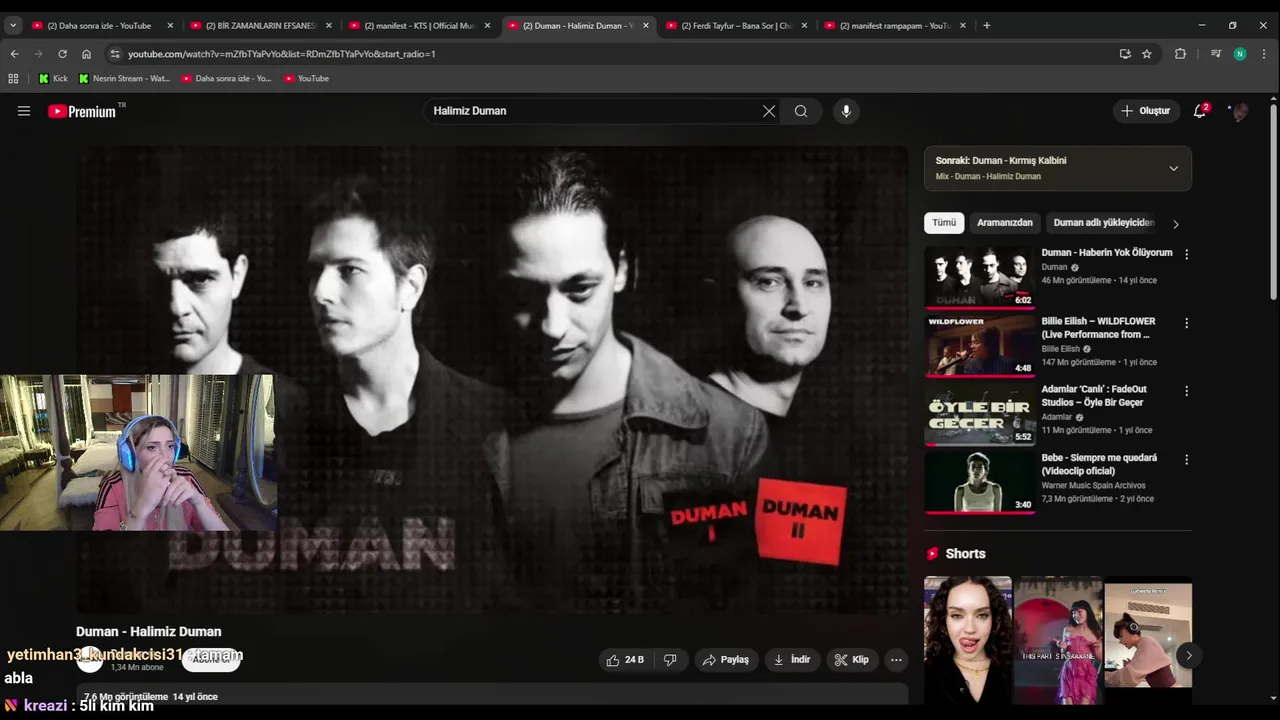Click the Adamlar channel name

1056,417
